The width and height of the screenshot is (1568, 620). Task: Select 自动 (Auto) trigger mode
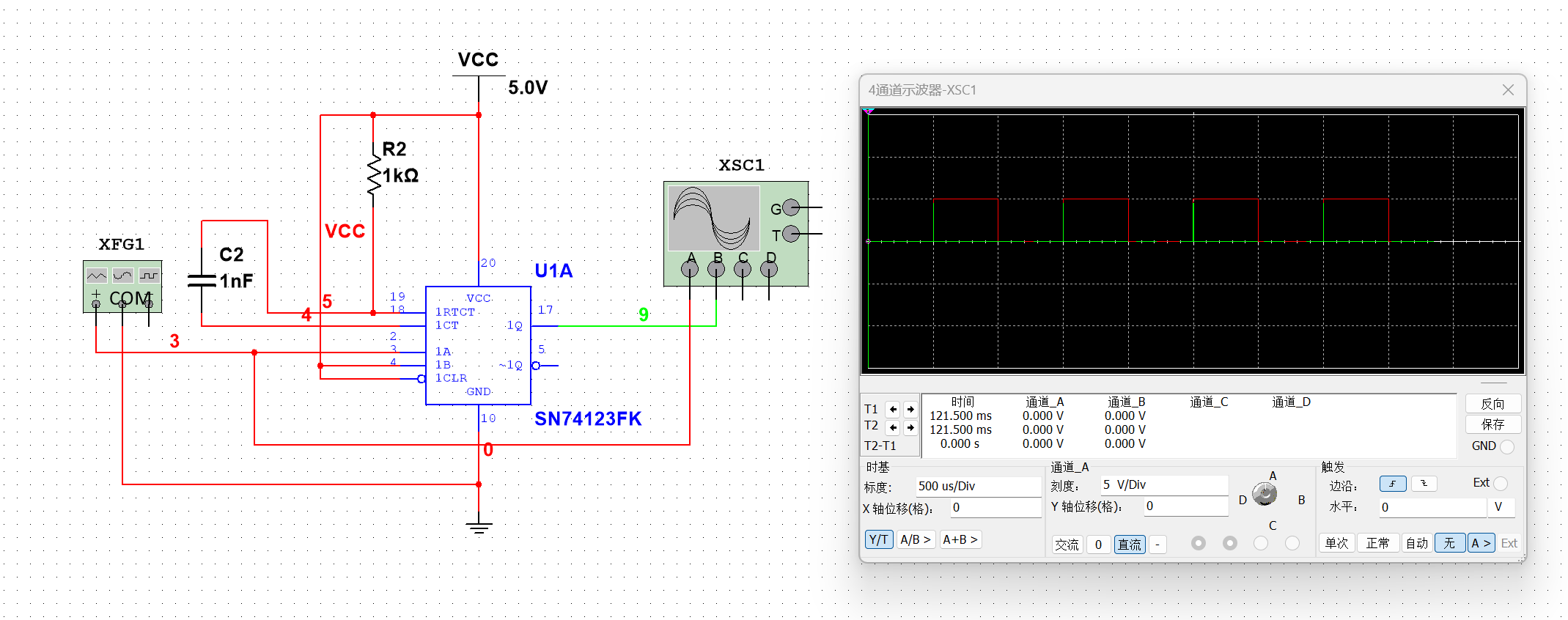(x=1416, y=543)
